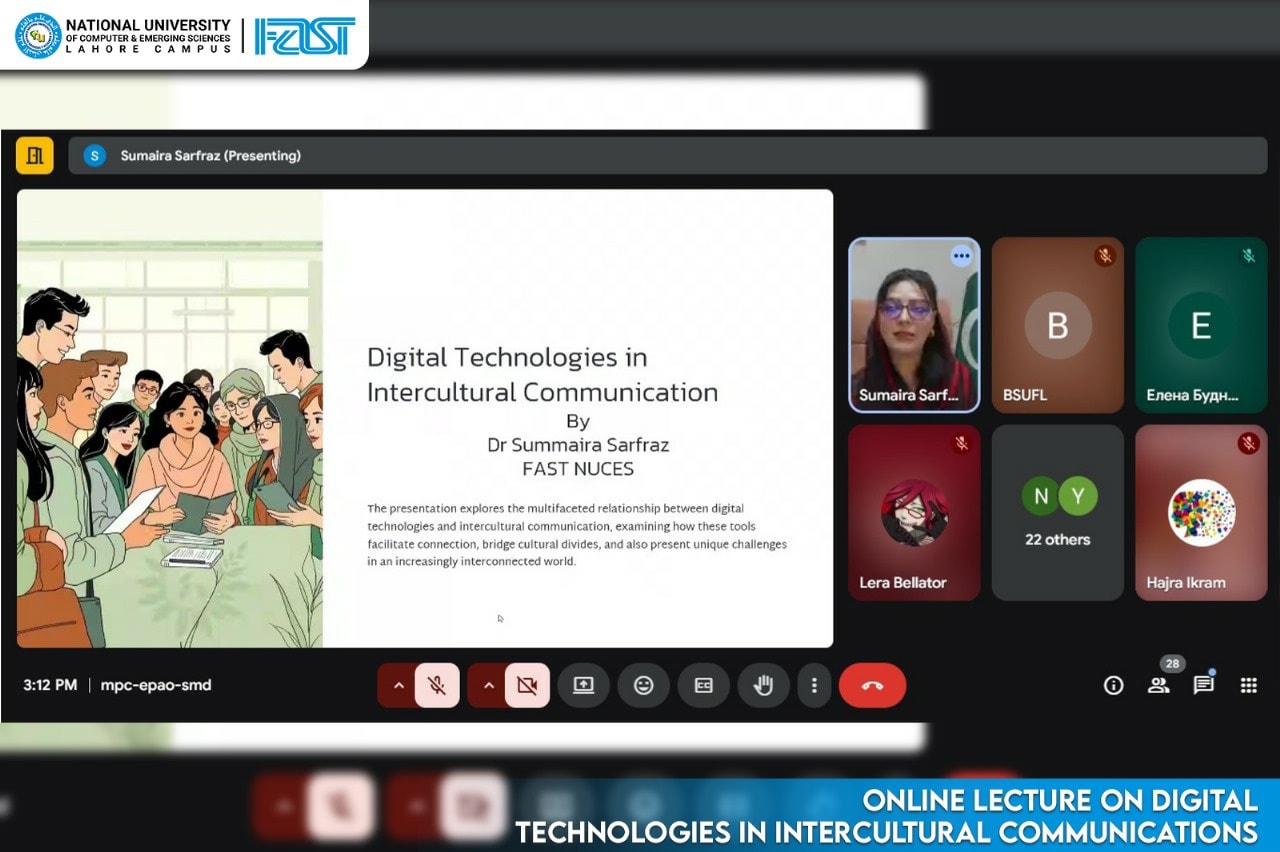Viewport: 1280px width, 852px height.
Task: Select the Lera Bellator participant tile
Action: [x=914, y=513]
